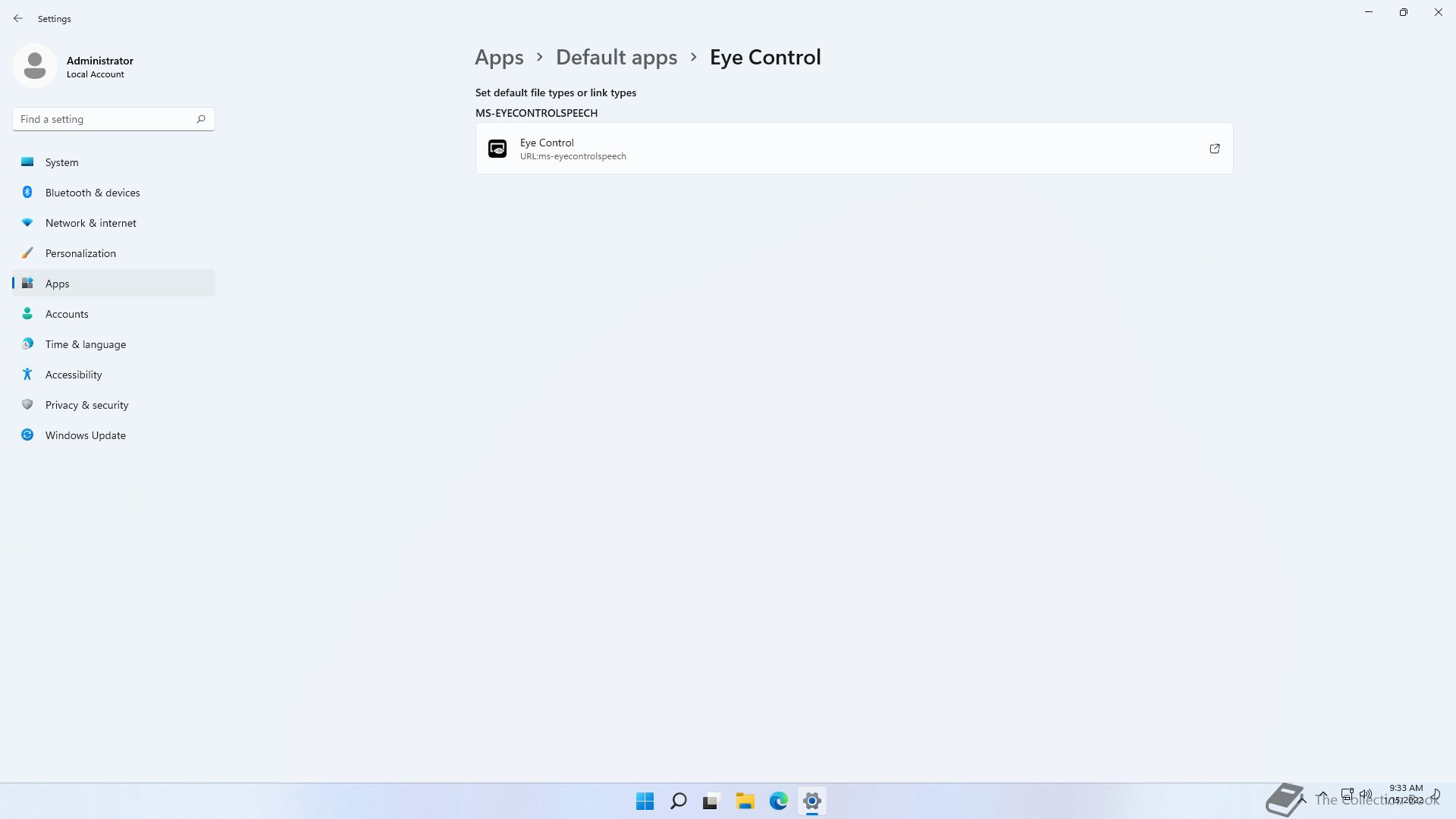
Task: Click the search magnifier in Find a setting
Action: [x=201, y=119]
